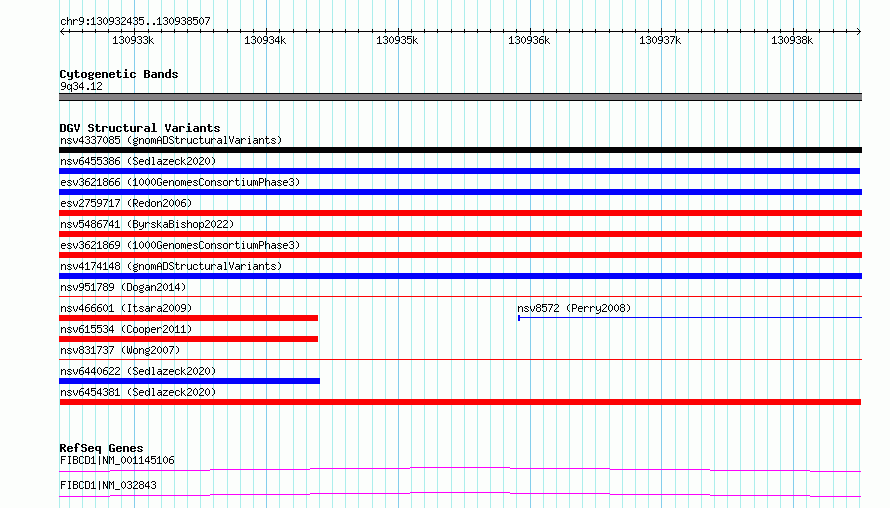Open the FIBCD1|NM_032843 transcript label

point(108,485)
